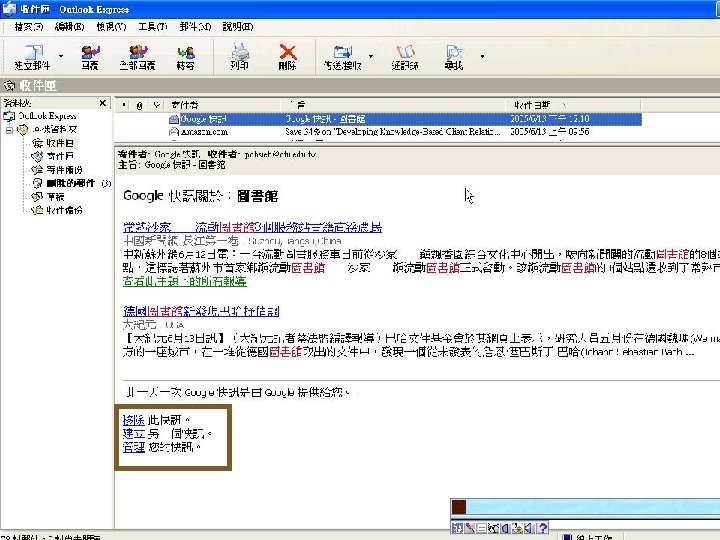Click the 建立 (Create) another alert link

[x=134, y=433]
